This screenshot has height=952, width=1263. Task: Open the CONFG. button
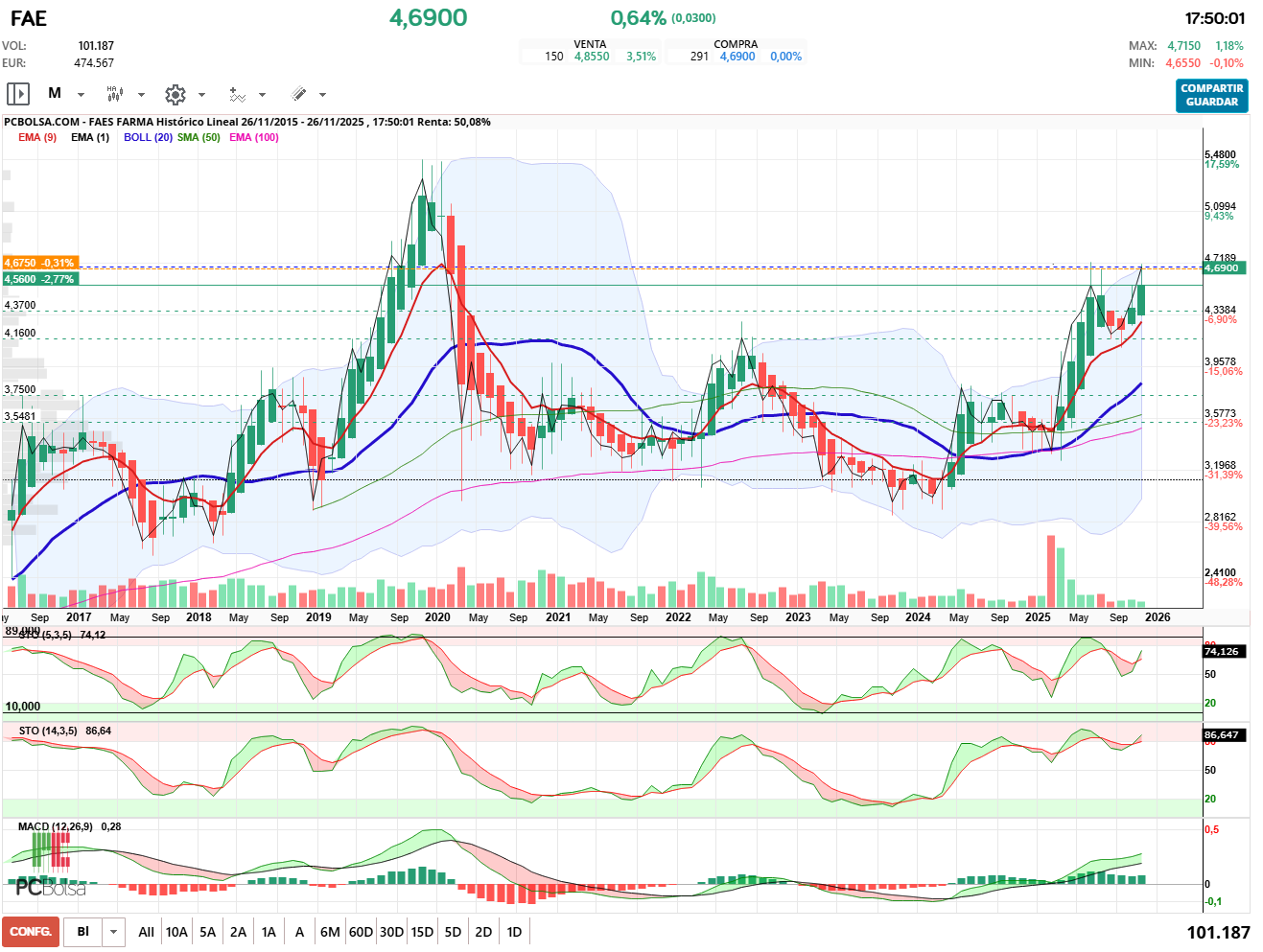[x=31, y=932]
